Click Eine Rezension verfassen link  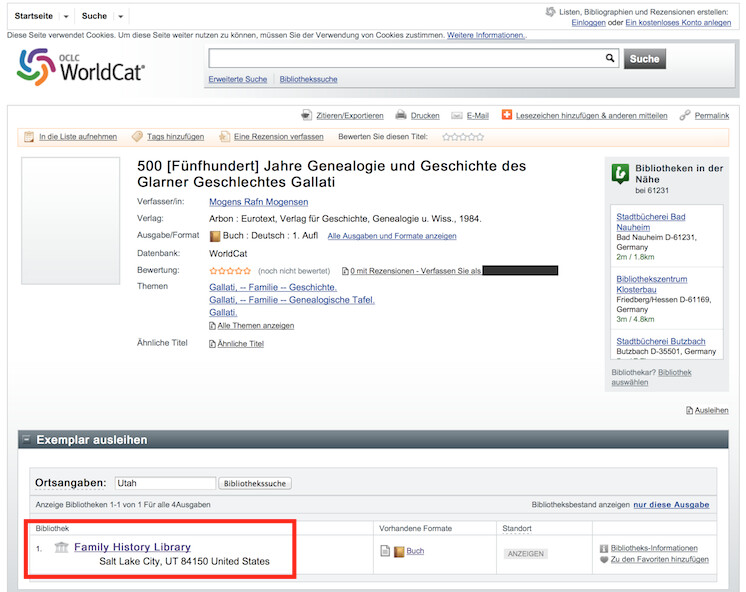[x=279, y=137]
